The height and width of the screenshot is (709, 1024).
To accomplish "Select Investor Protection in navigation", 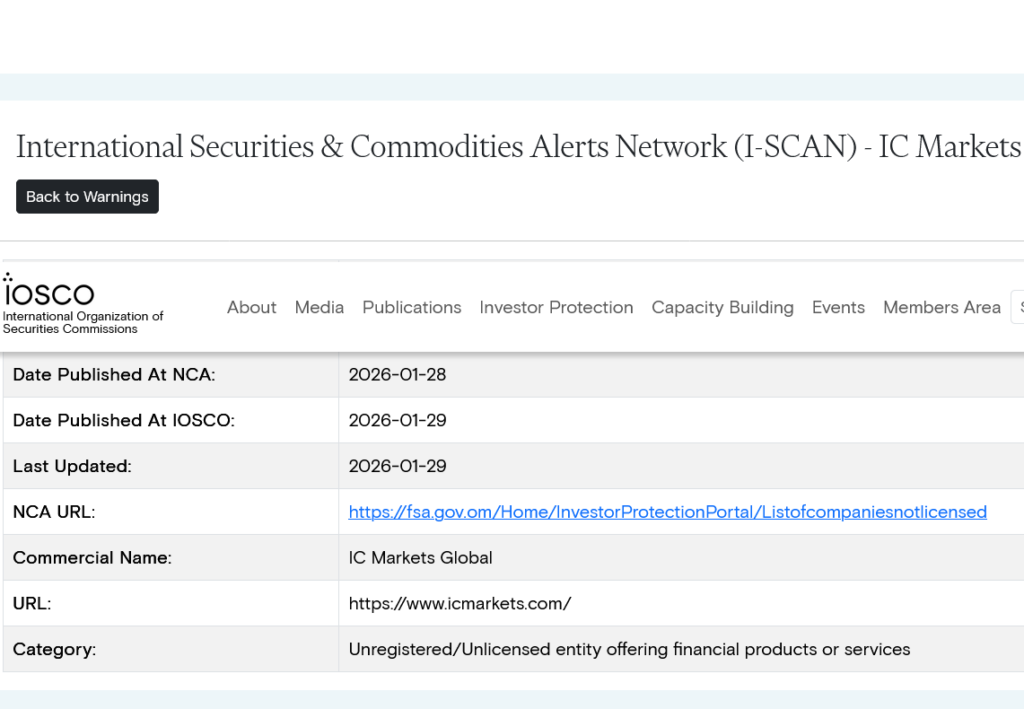I will click(556, 307).
